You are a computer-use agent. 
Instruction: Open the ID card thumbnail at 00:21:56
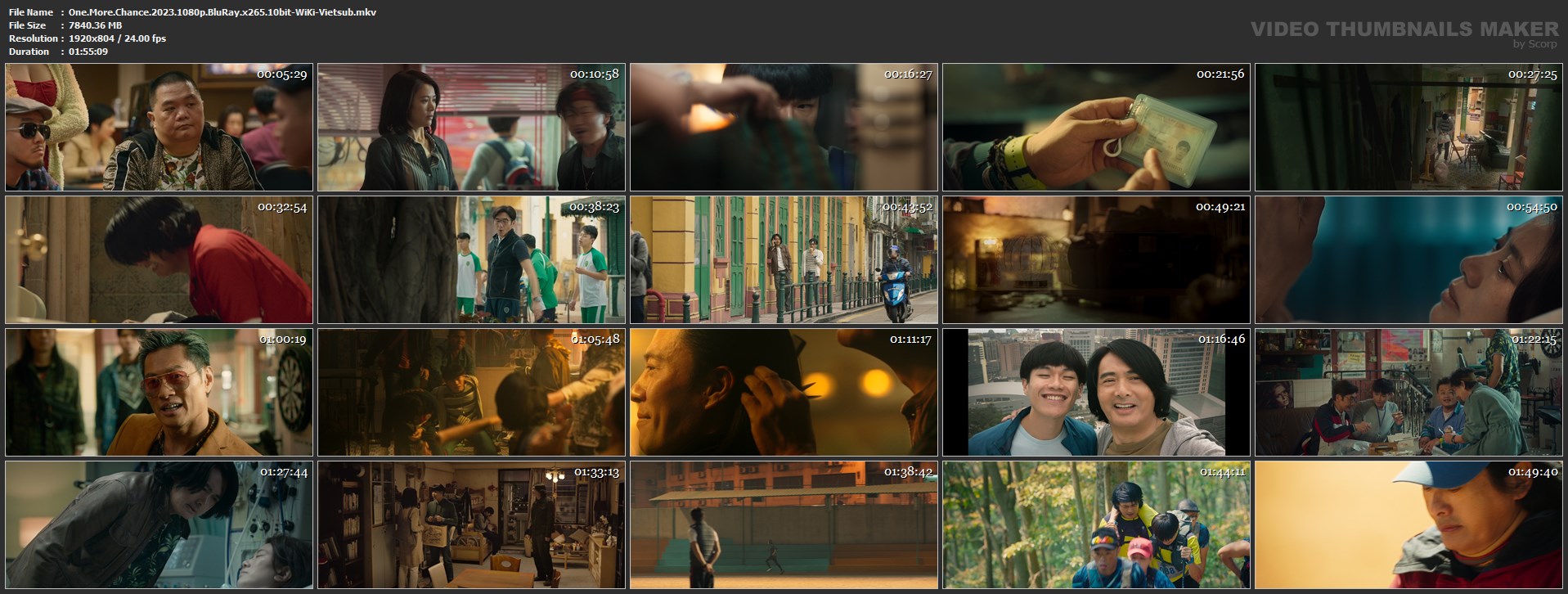[1096, 127]
